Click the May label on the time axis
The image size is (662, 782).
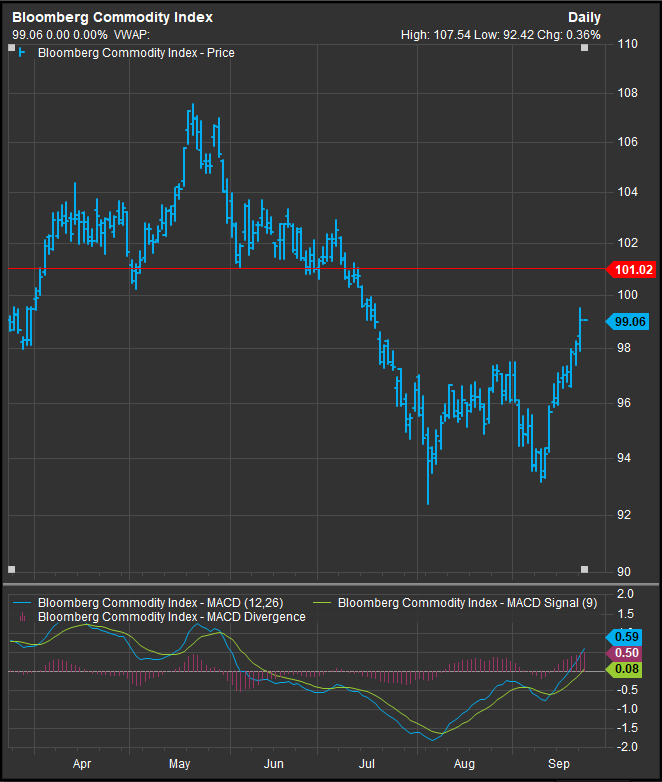point(180,764)
